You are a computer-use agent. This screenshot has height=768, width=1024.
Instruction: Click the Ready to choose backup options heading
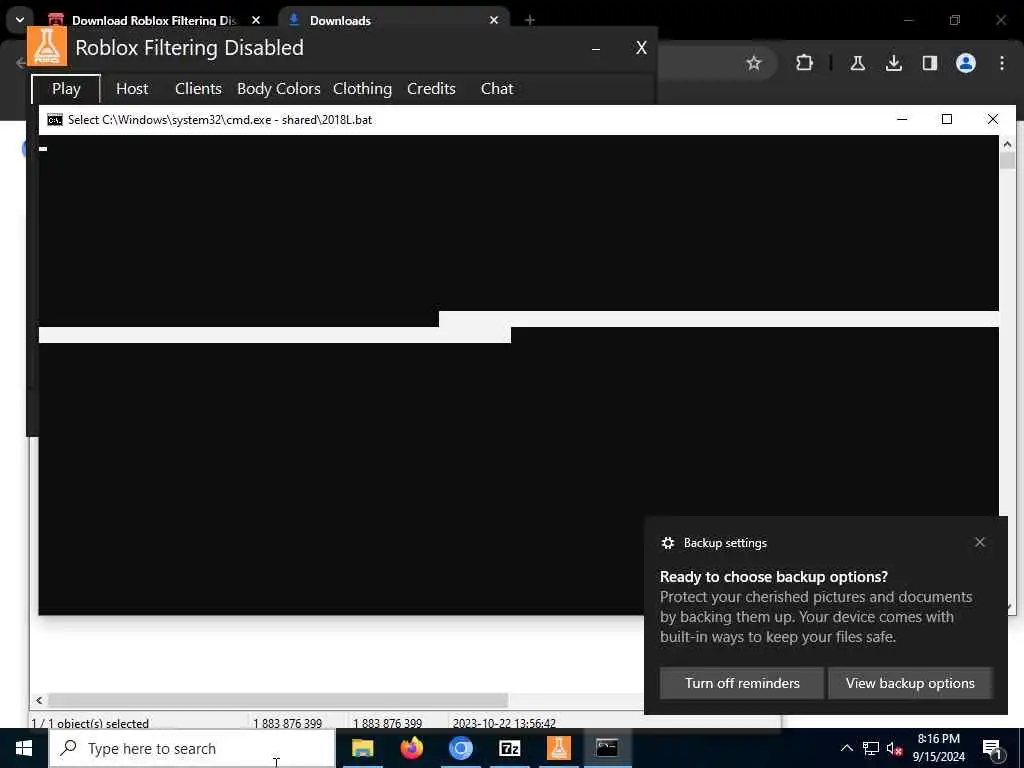pos(774,577)
